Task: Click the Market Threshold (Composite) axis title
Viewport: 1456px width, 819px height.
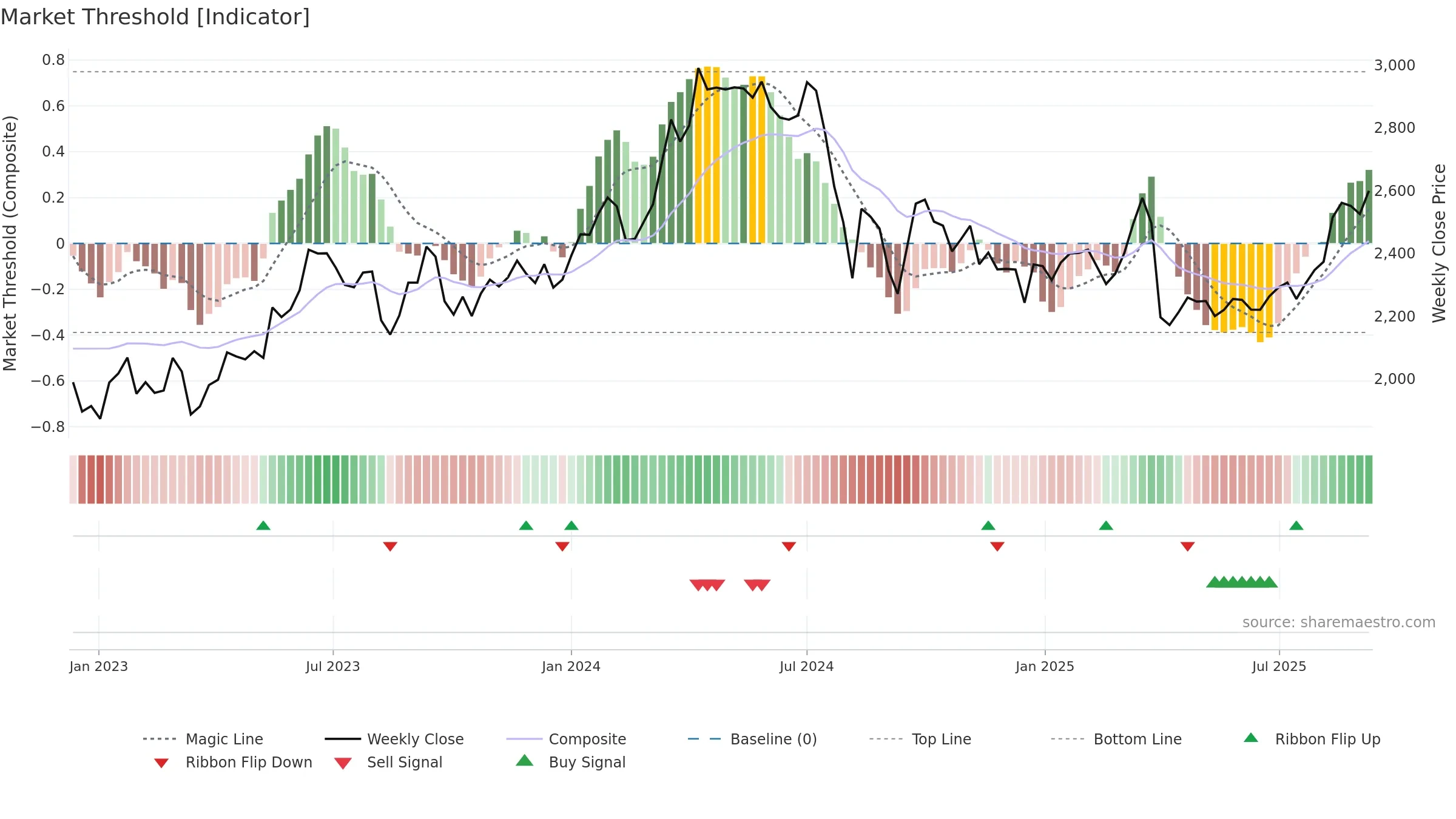Action: click(10, 243)
